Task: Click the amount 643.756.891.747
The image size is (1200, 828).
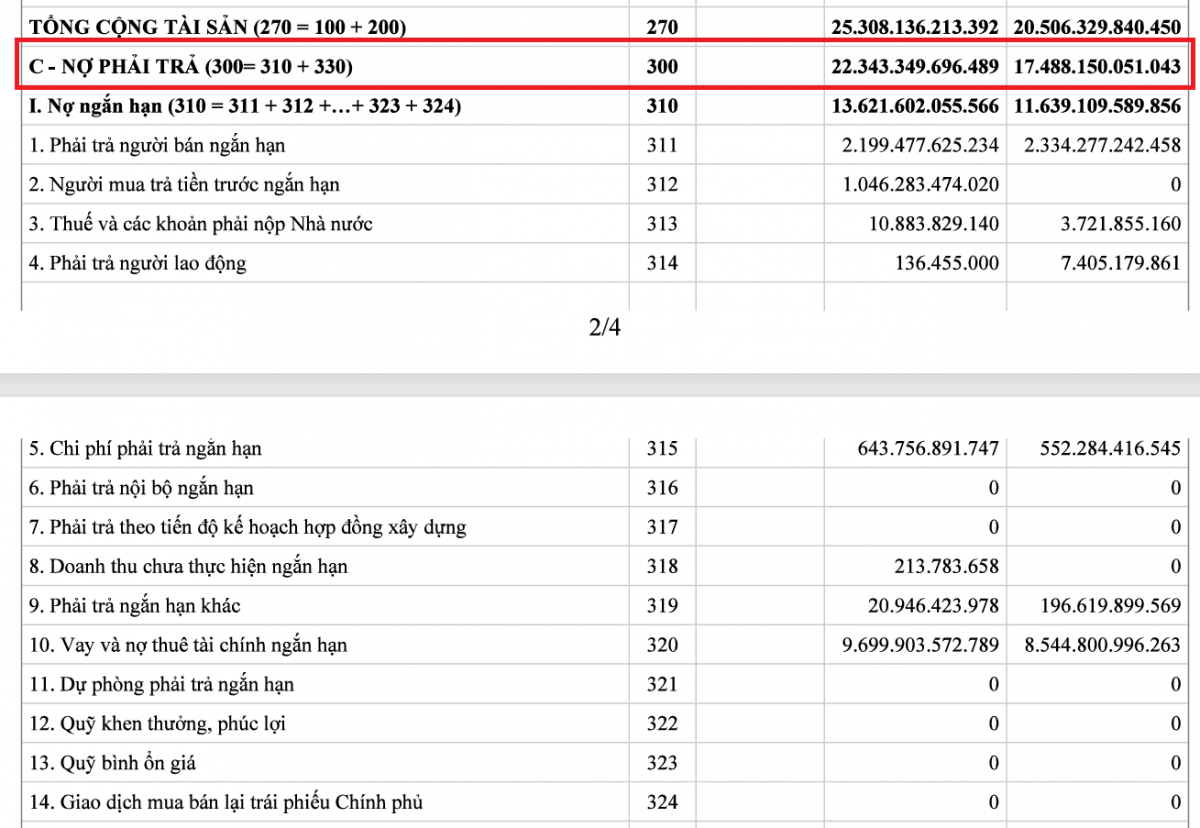Action: coord(928,449)
